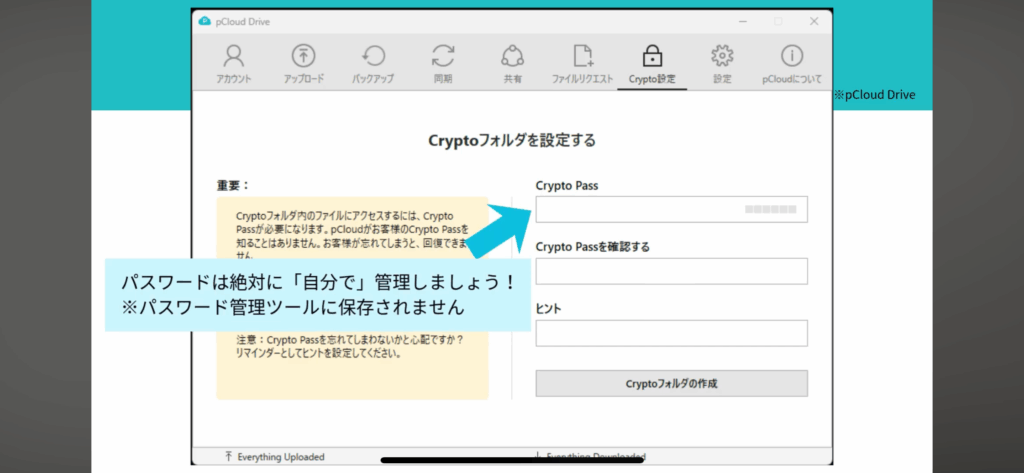Click the Everything Uploaded status
1024x473 pixels.
point(274,457)
